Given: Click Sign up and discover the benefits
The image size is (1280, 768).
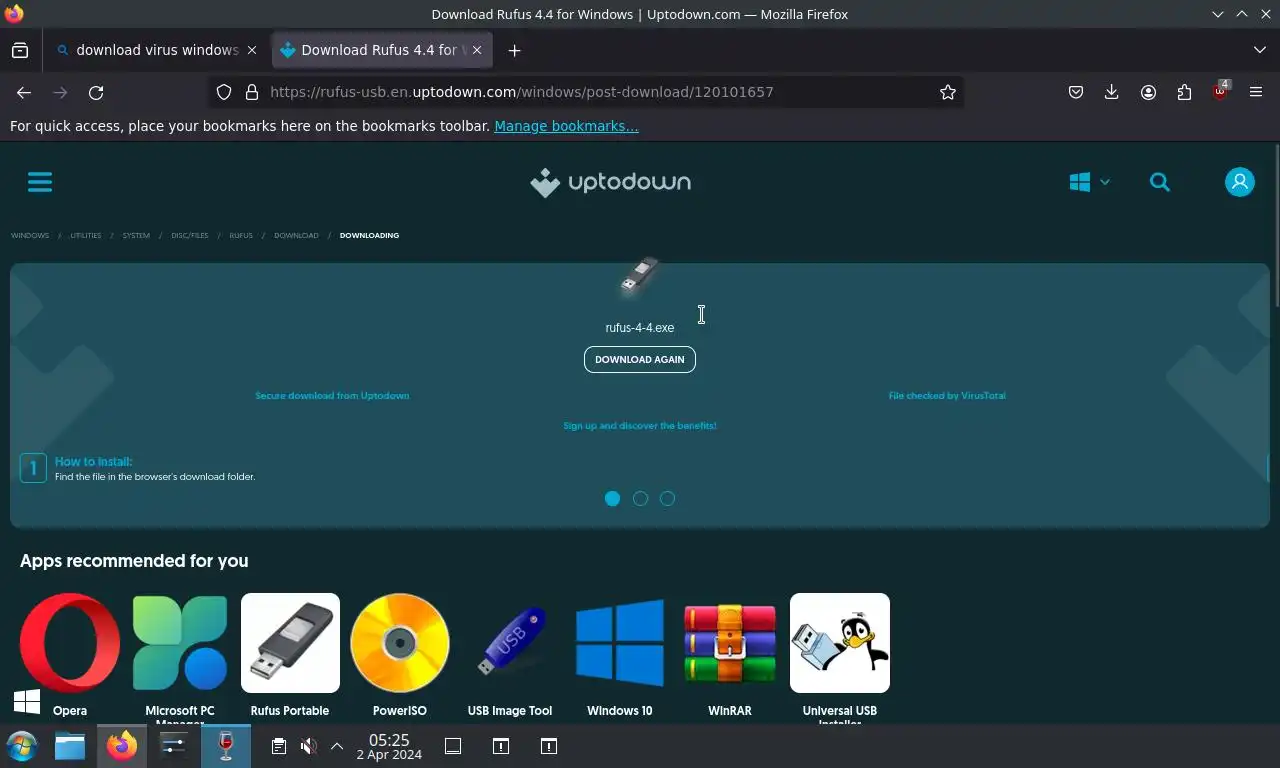Looking at the screenshot, I should click(x=640, y=426).
